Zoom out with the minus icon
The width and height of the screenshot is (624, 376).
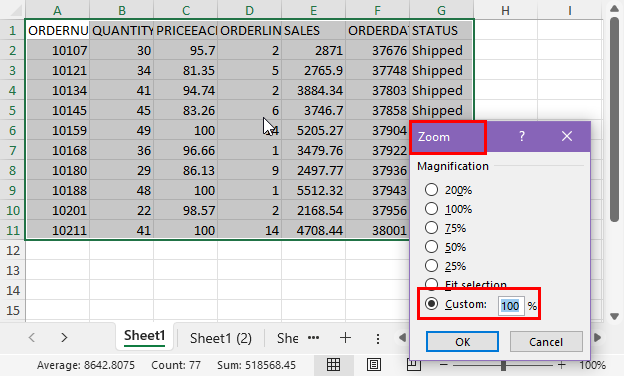click(x=444, y=365)
